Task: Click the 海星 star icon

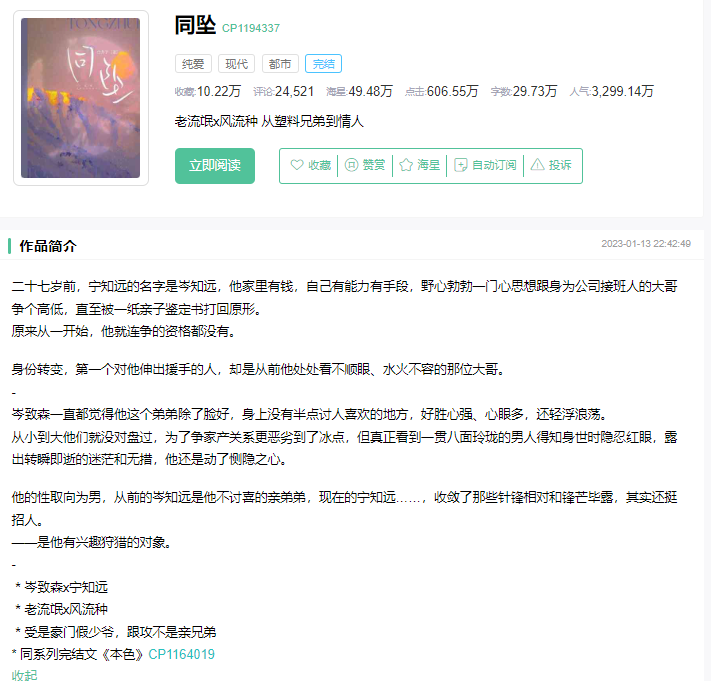Action: [x=406, y=165]
